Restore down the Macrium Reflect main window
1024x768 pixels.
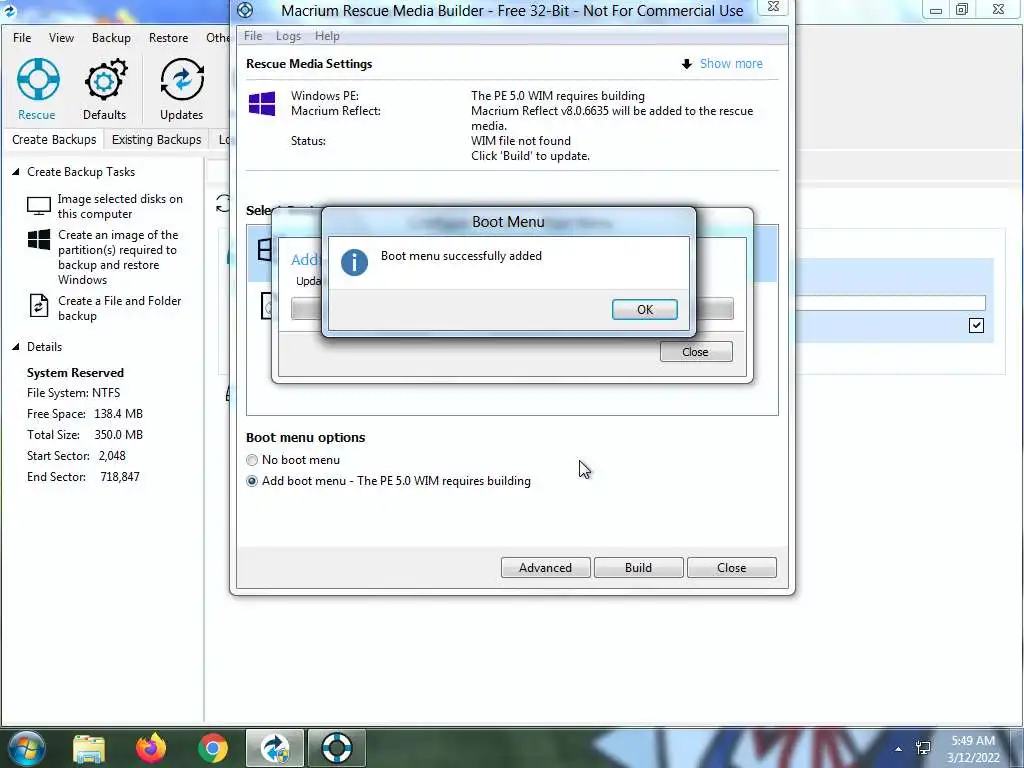[x=962, y=10]
